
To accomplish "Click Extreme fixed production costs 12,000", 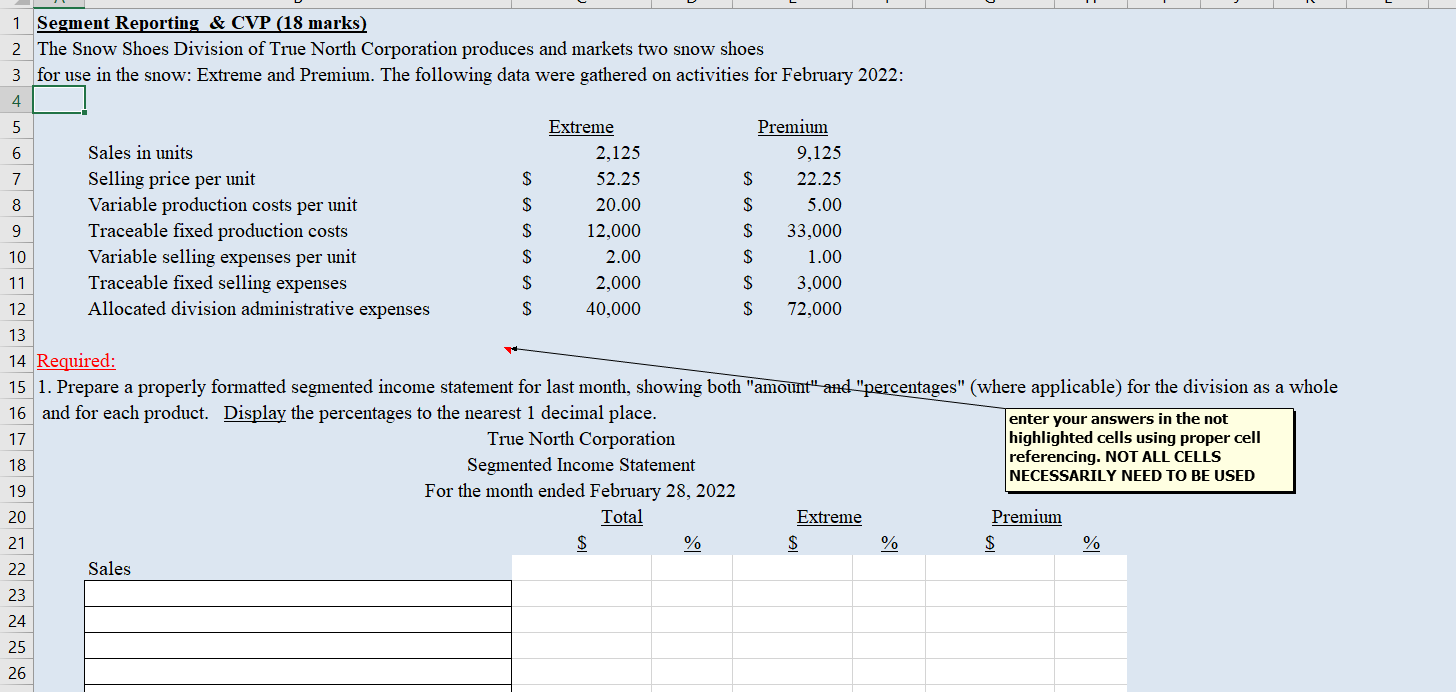I will [x=614, y=231].
